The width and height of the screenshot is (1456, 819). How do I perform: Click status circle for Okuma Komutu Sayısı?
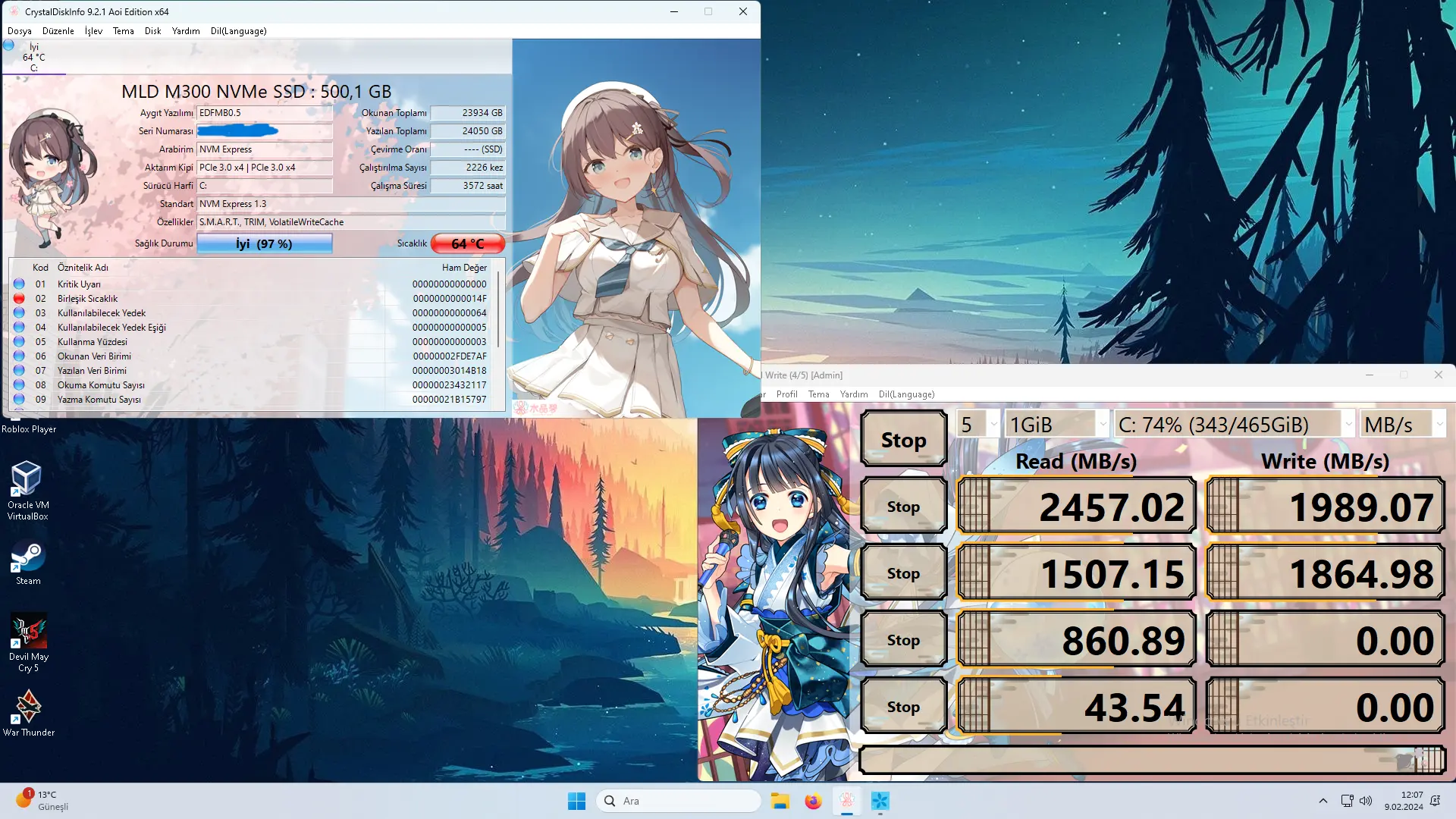pyautogui.click(x=19, y=384)
